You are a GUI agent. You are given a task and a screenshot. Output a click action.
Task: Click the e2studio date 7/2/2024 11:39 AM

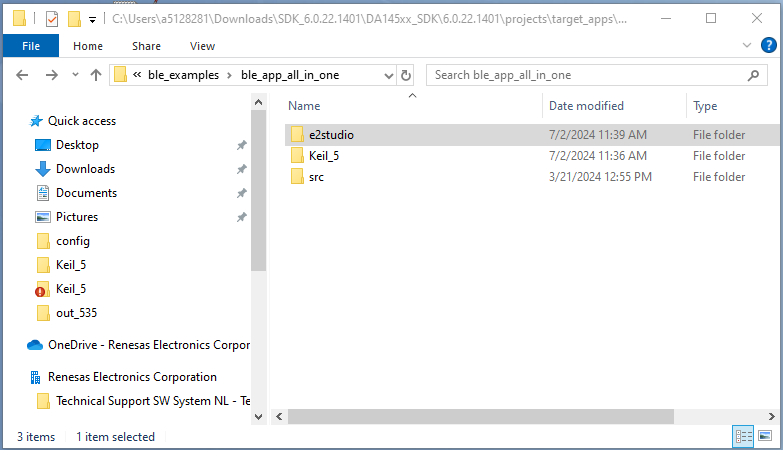(x=598, y=135)
